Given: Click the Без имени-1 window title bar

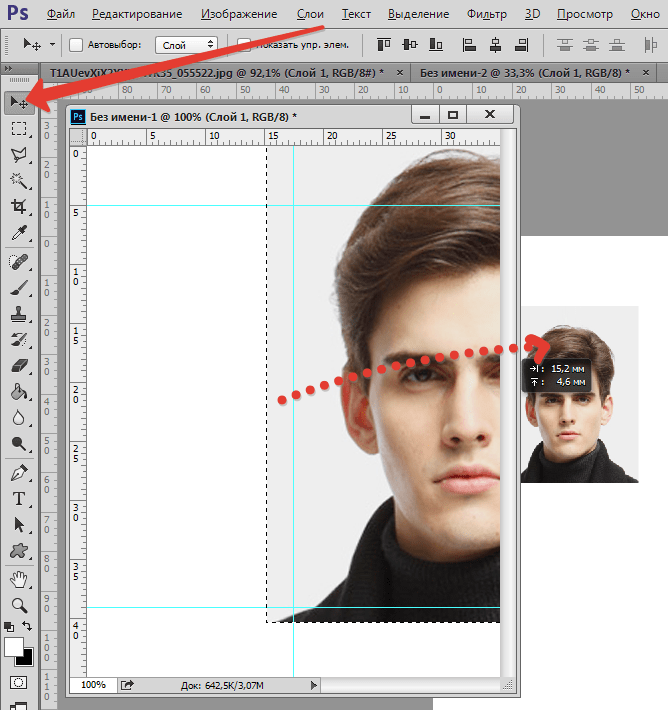Looking at the screenshot, I should 240,117.
